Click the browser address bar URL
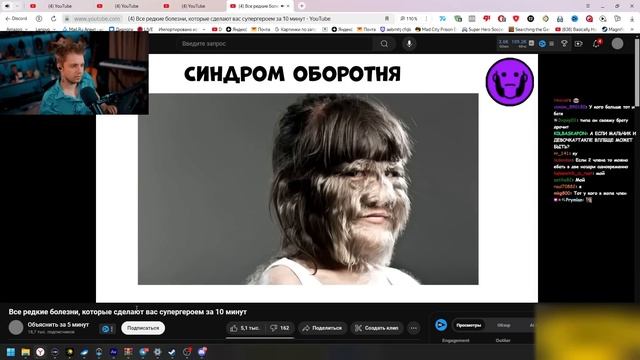This screenshot has width=640, height=360. 97,18
